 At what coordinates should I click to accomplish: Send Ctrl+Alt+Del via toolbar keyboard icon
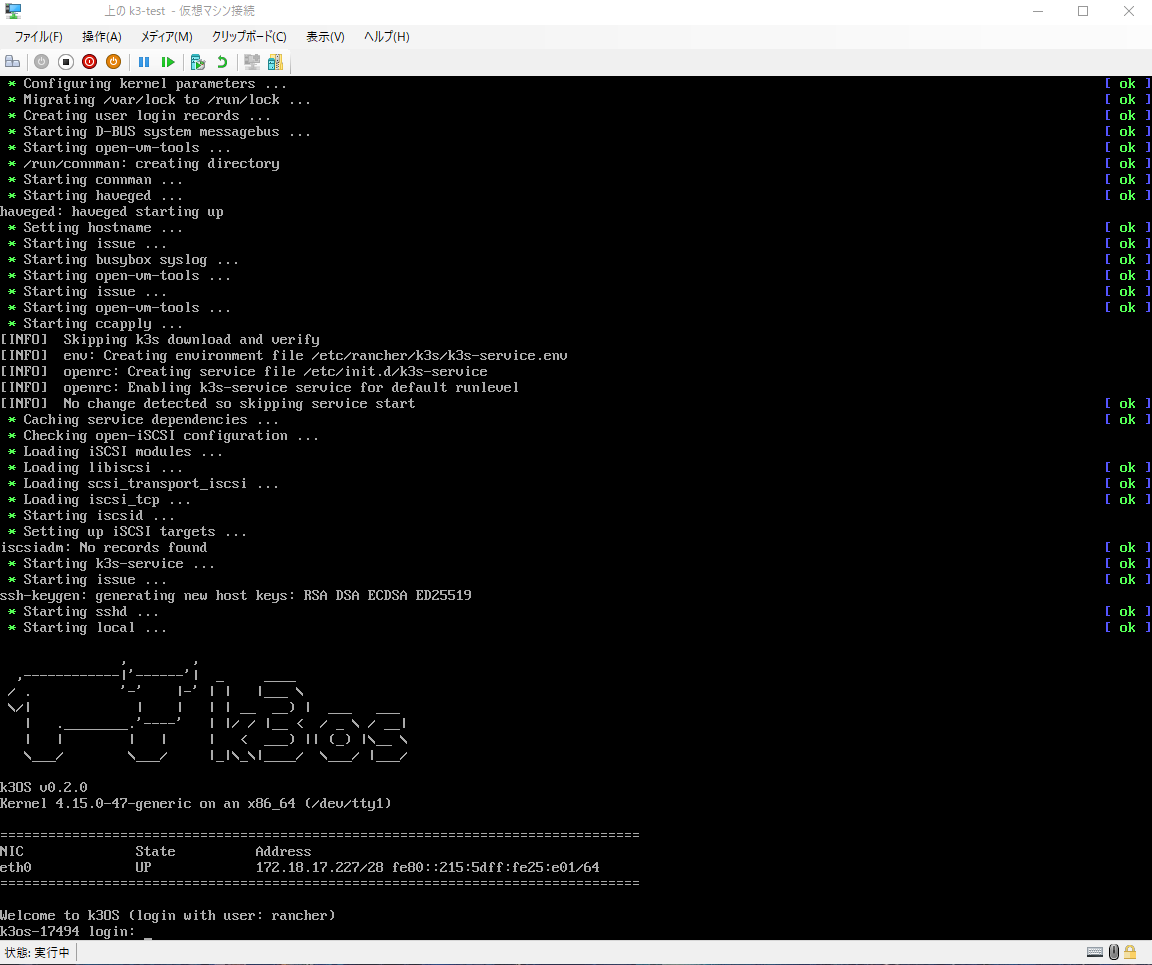12,62
